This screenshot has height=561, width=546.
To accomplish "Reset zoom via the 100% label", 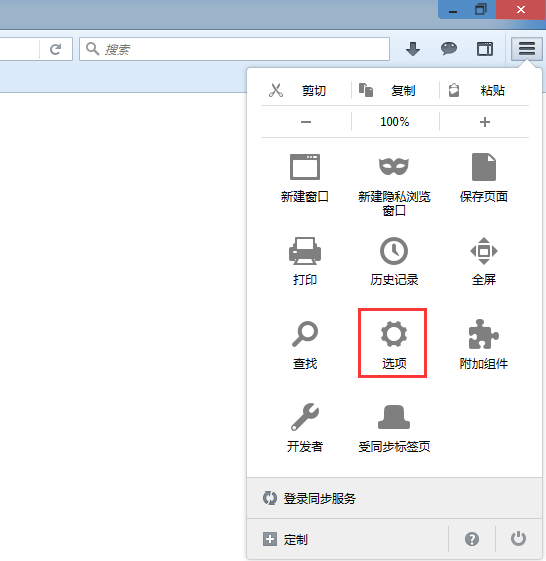I will point(395,122).
